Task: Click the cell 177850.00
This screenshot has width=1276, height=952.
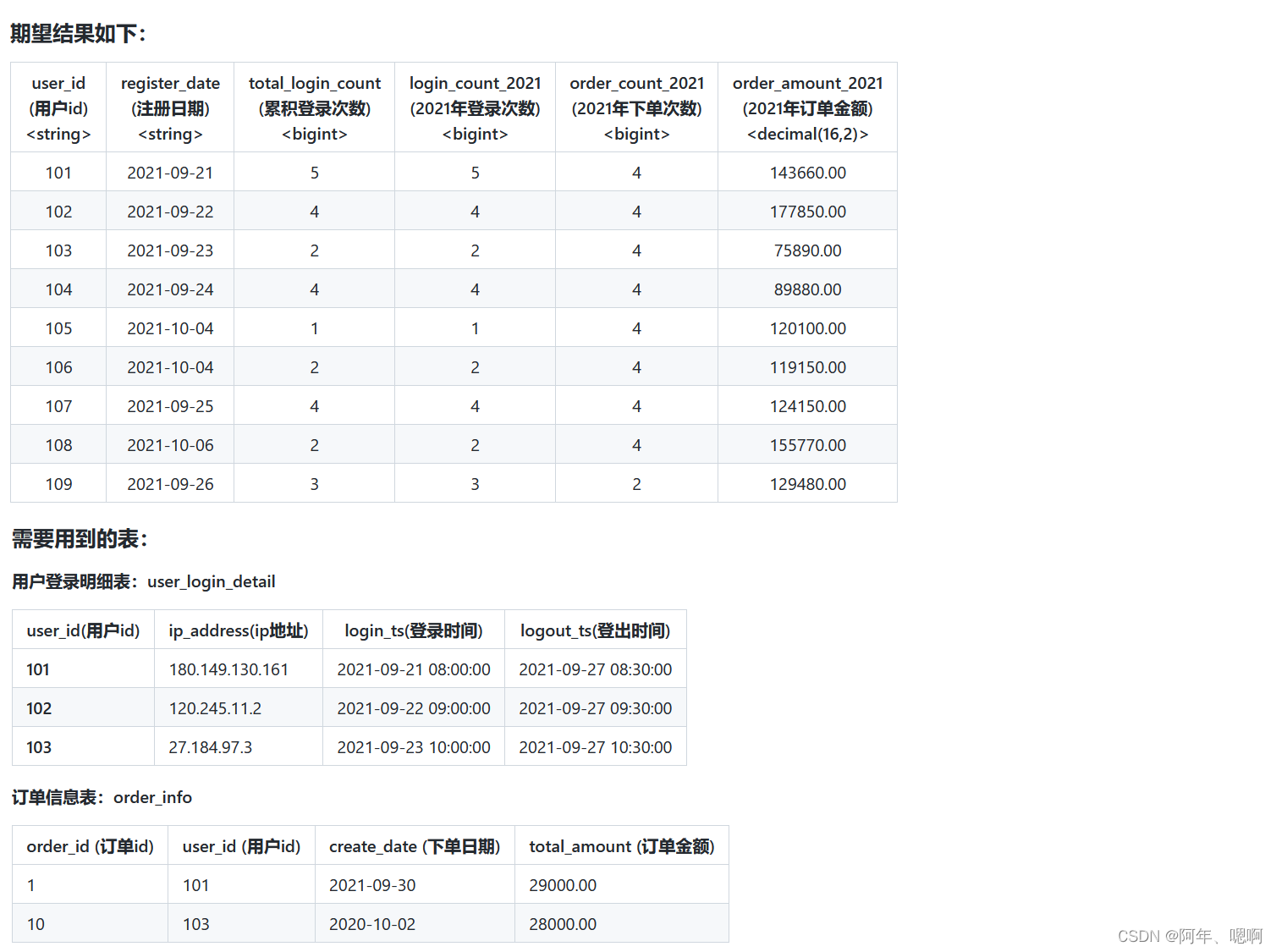Action: (x=808, y=212)
